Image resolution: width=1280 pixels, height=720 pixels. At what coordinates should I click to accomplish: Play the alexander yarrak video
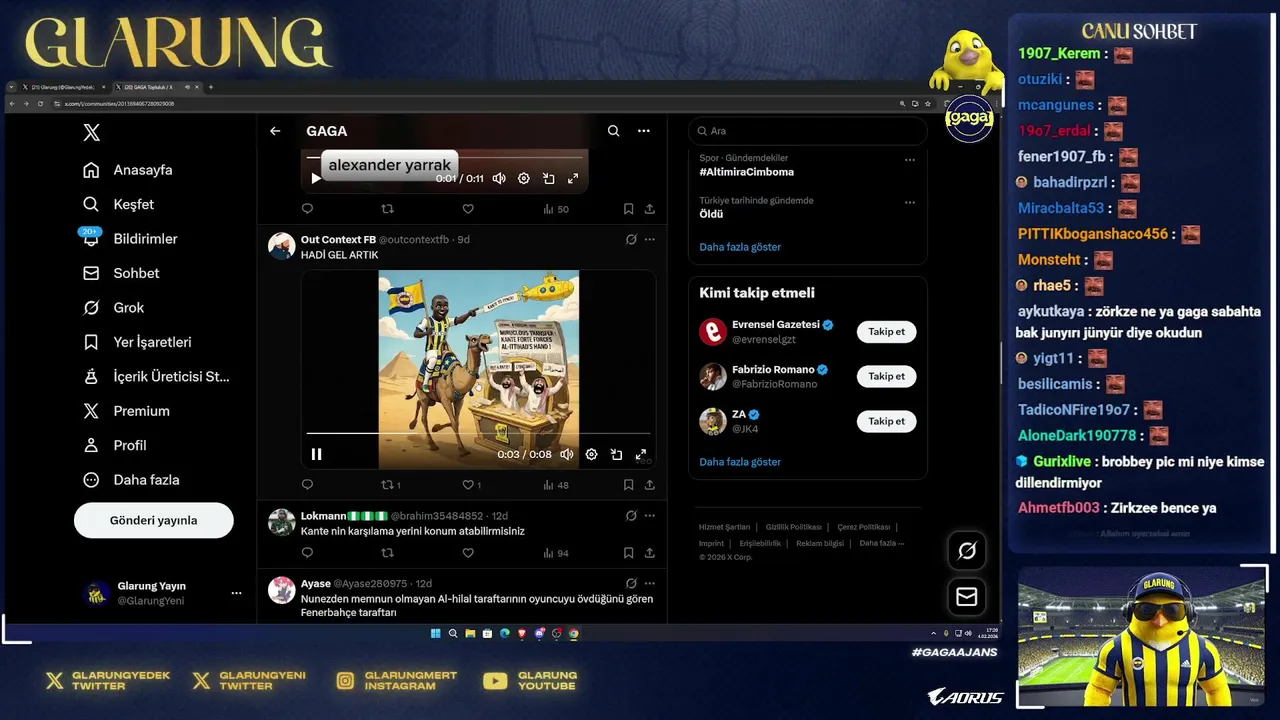coord(316,179)
